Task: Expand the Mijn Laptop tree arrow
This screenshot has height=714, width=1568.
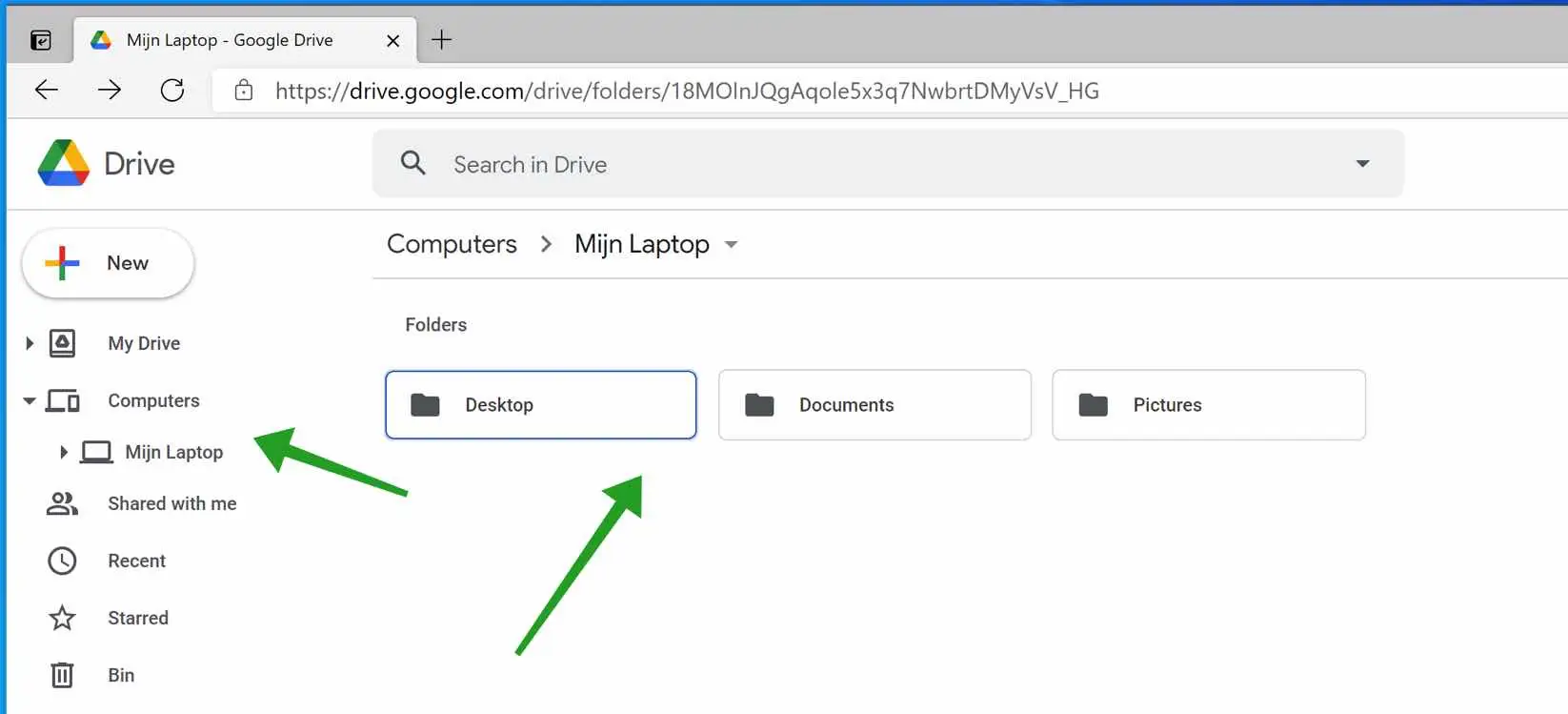Action: [x=64, y=452]
